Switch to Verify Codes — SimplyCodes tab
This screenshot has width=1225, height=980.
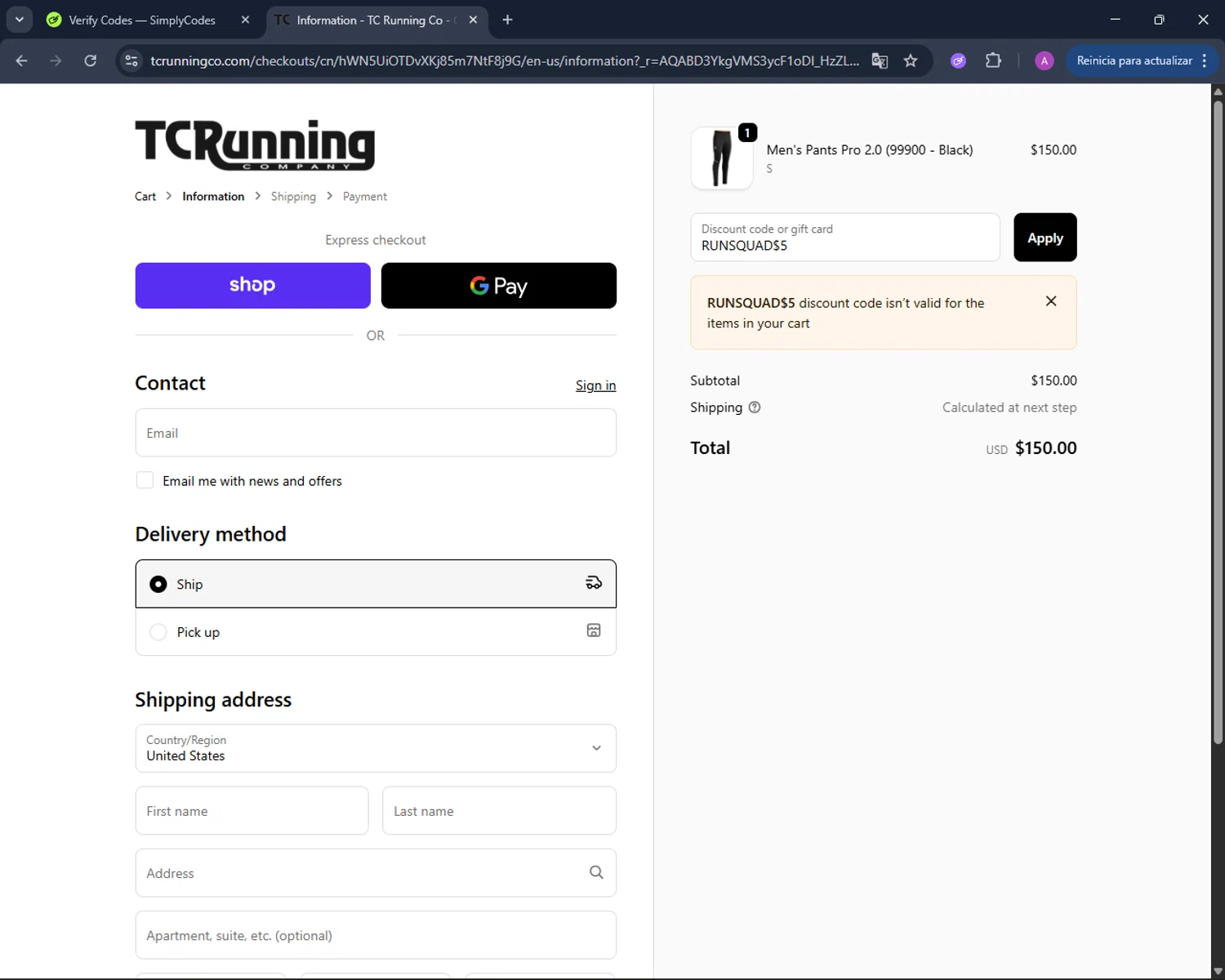point(142,20)
